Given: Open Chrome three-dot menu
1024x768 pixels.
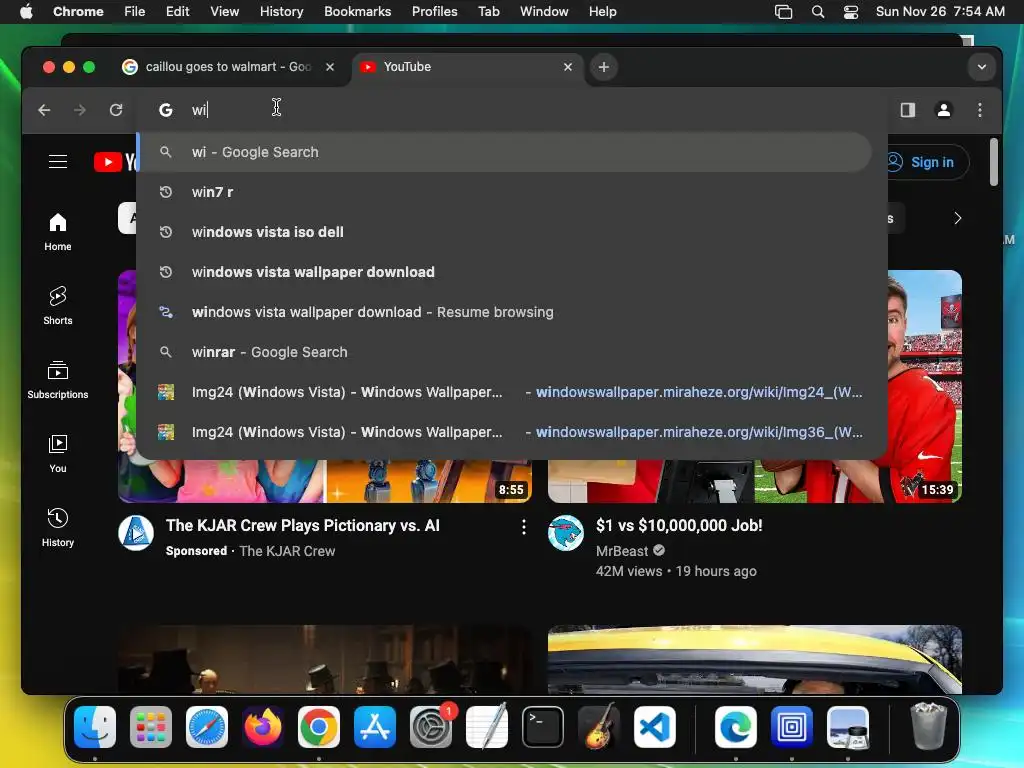Looking at the screenshot, I should coord(980,110).
